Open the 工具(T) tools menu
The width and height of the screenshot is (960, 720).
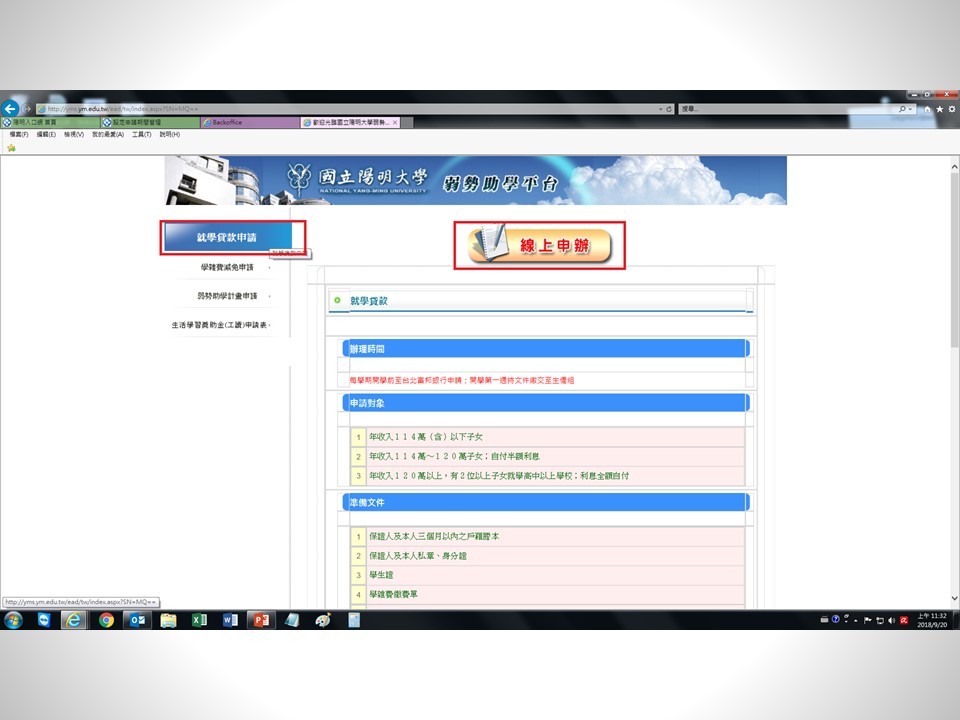[141, 134]
